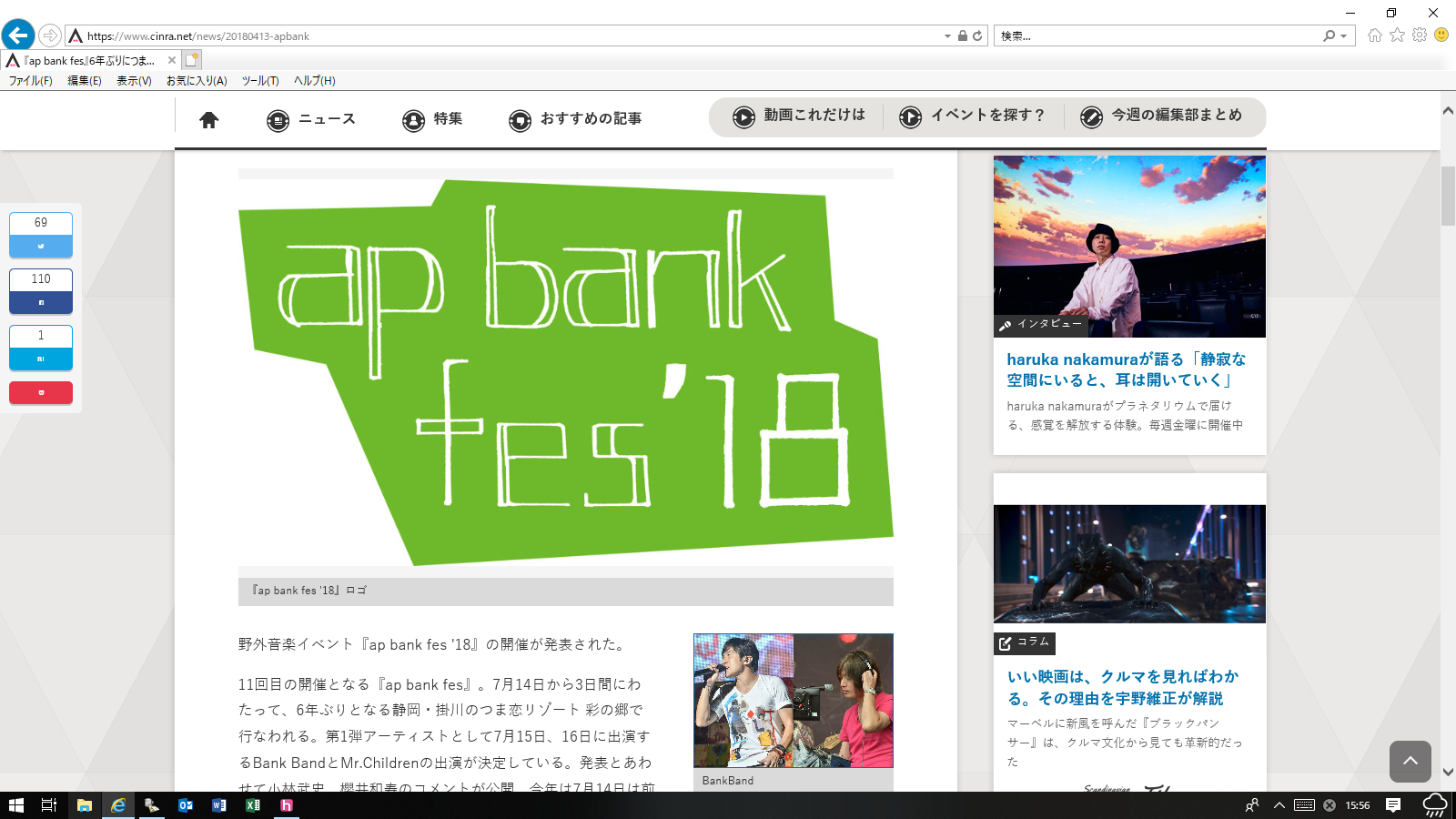
Task: Open Excel from the taskbar
Action: click(253, 805)
